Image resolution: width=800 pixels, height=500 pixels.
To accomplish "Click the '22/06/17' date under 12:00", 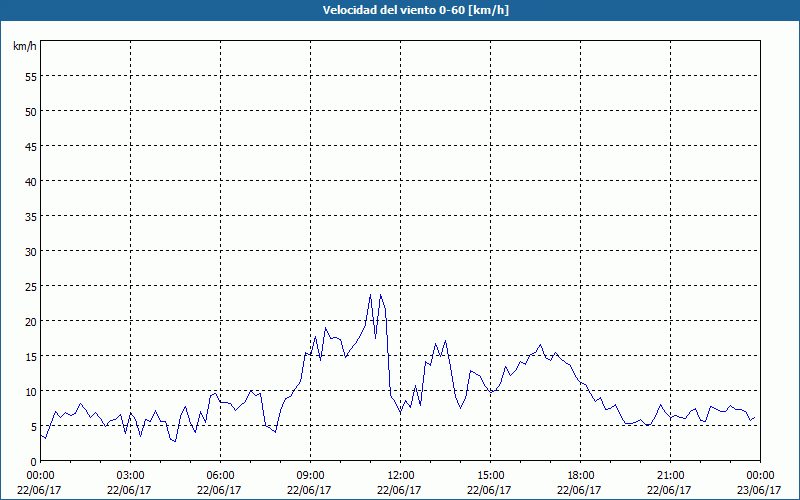I will tap(399, 490).
